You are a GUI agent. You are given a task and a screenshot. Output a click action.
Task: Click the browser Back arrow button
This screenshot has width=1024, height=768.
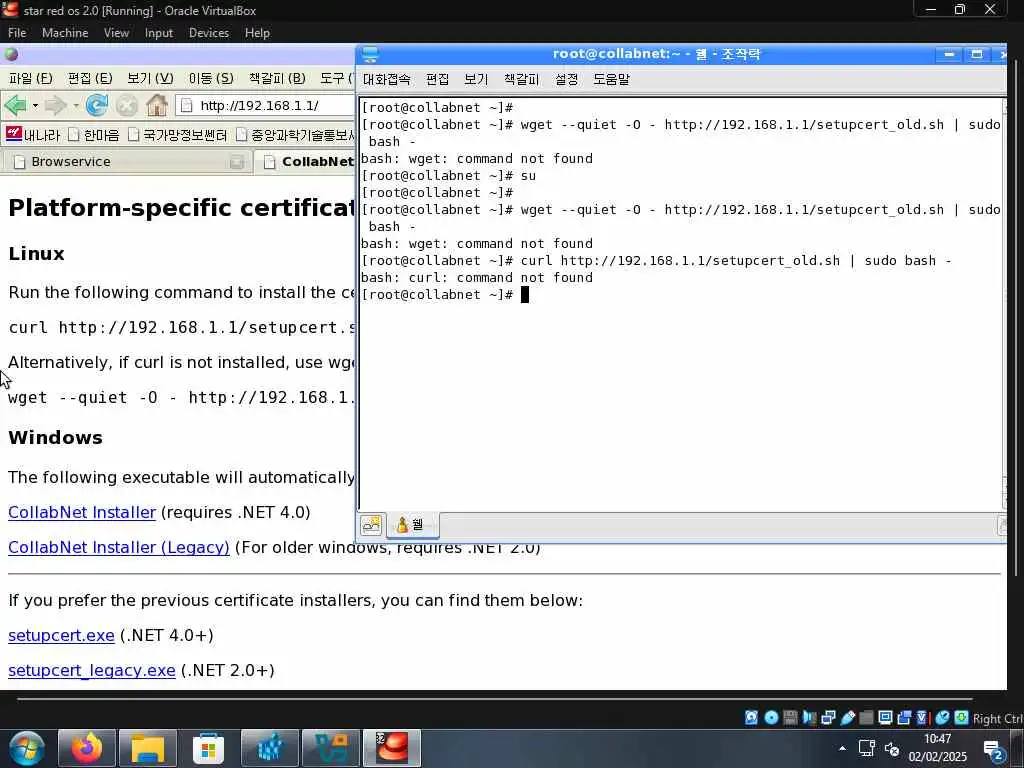click(15, 105)
